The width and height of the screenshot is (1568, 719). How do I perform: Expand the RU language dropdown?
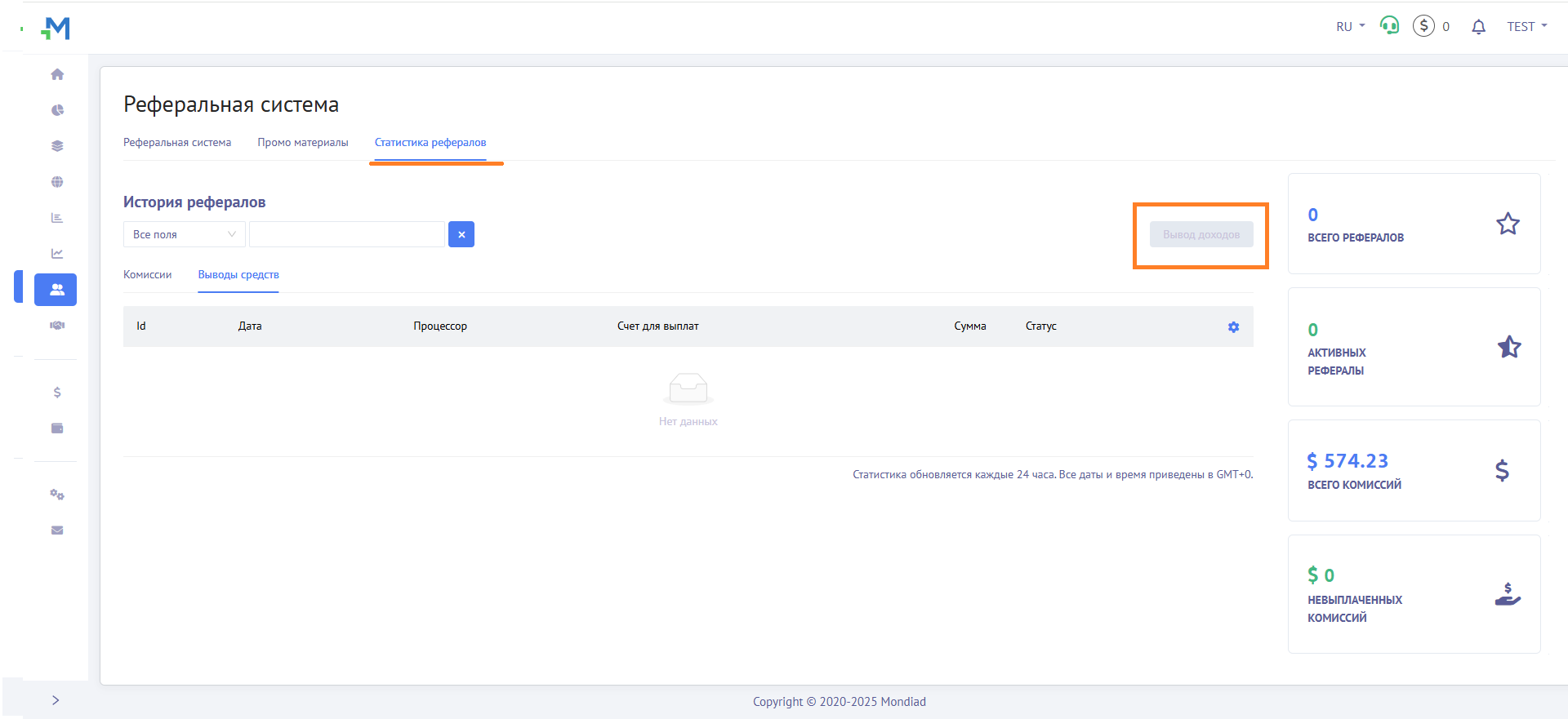[x=1350, y=27]
